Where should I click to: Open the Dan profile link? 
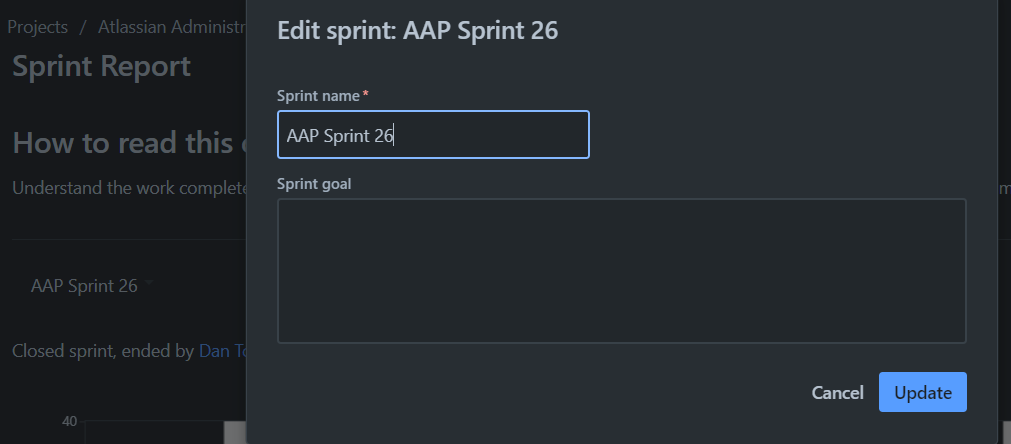tap(221, 351)
